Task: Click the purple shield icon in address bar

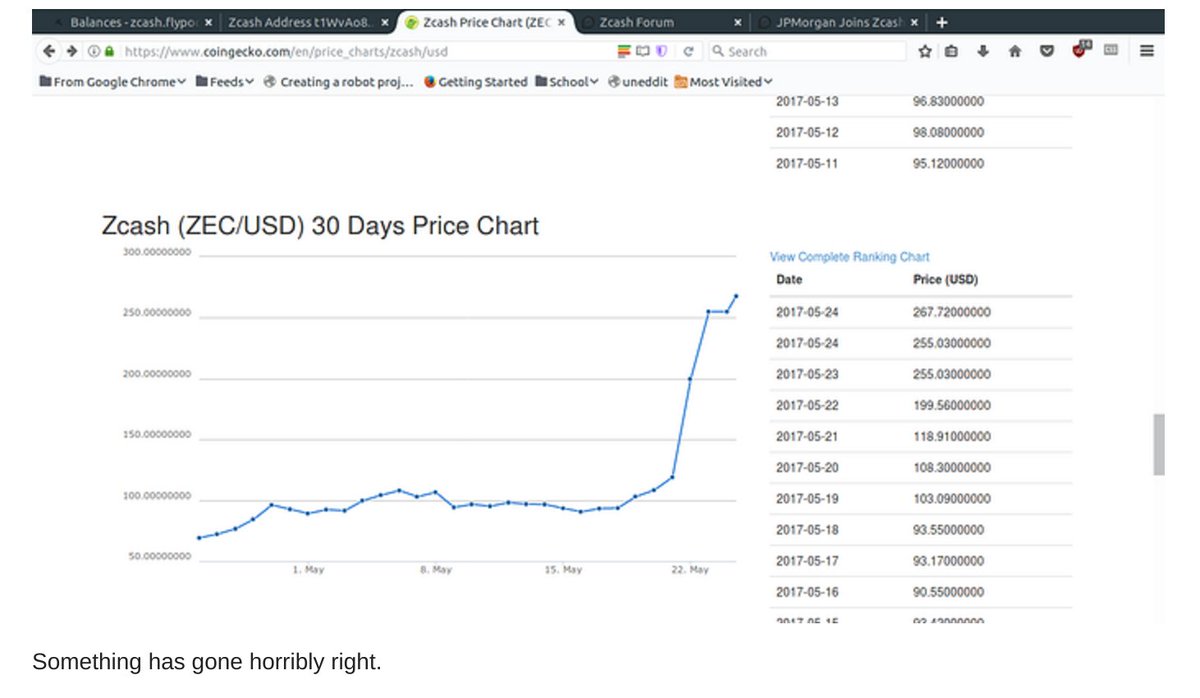Action: [x=661, y=51]
